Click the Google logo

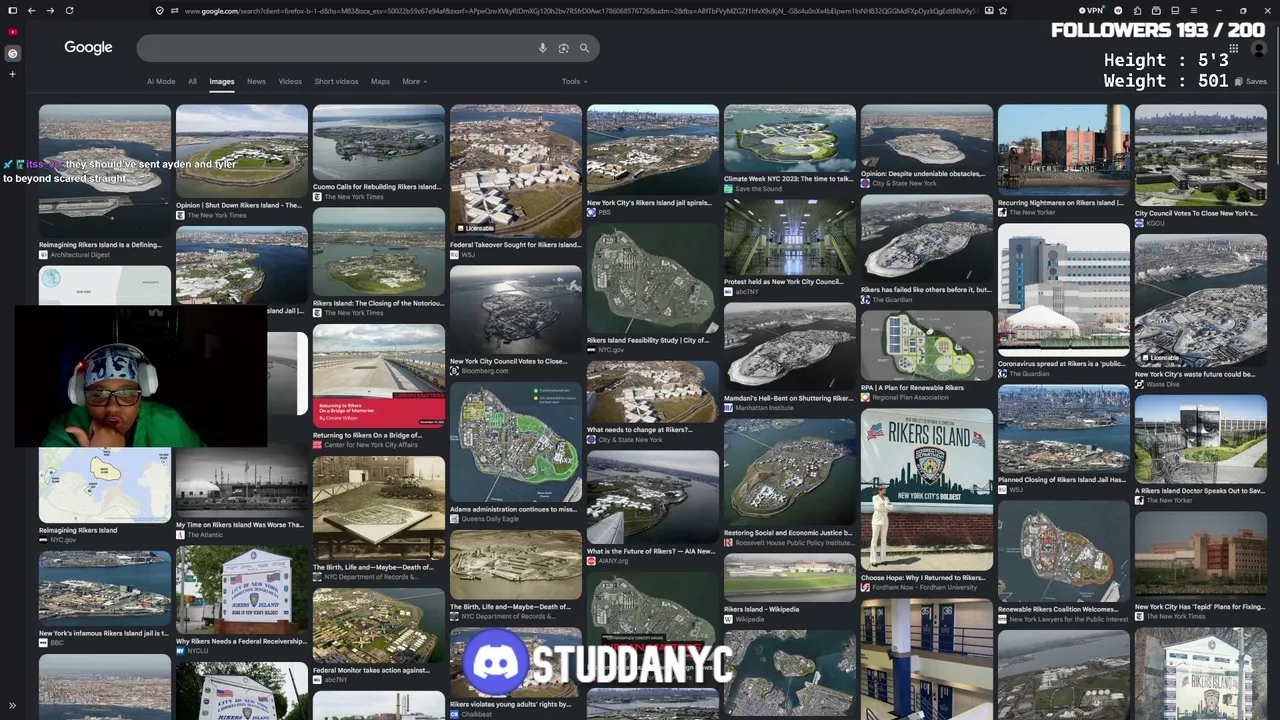tap(88, 47)
